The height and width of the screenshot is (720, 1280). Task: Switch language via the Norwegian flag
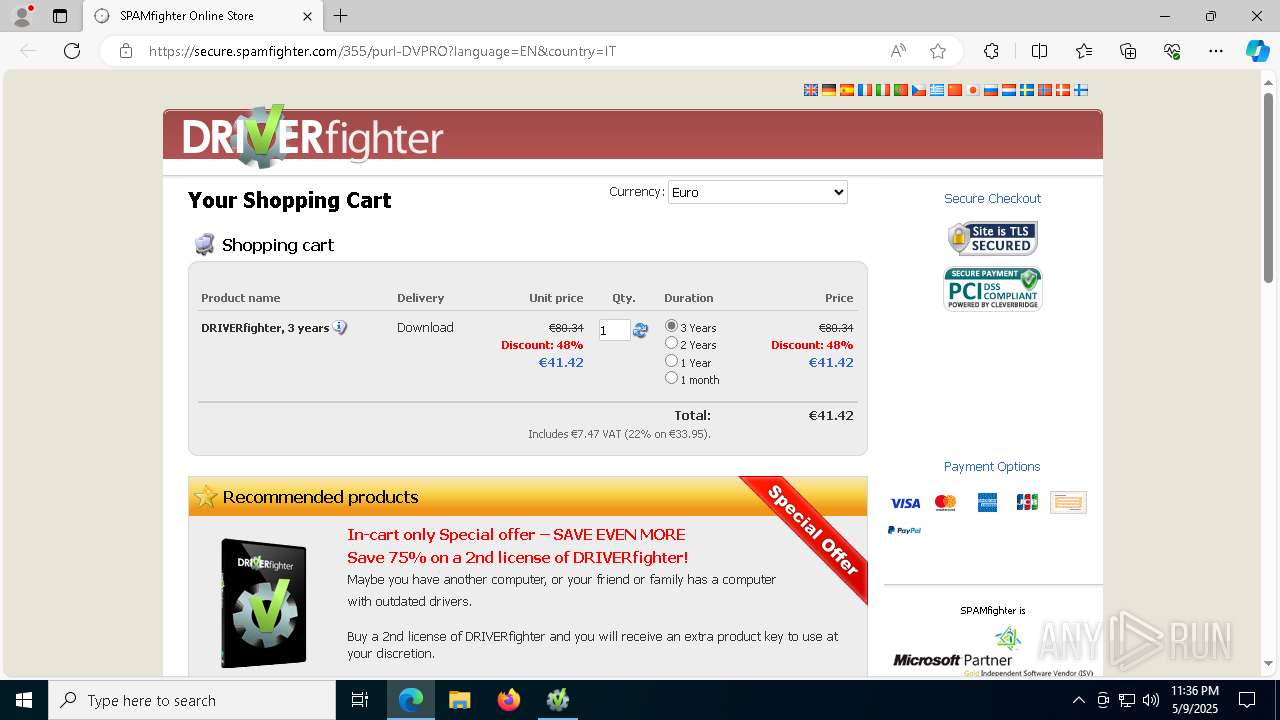point(1045,90)
